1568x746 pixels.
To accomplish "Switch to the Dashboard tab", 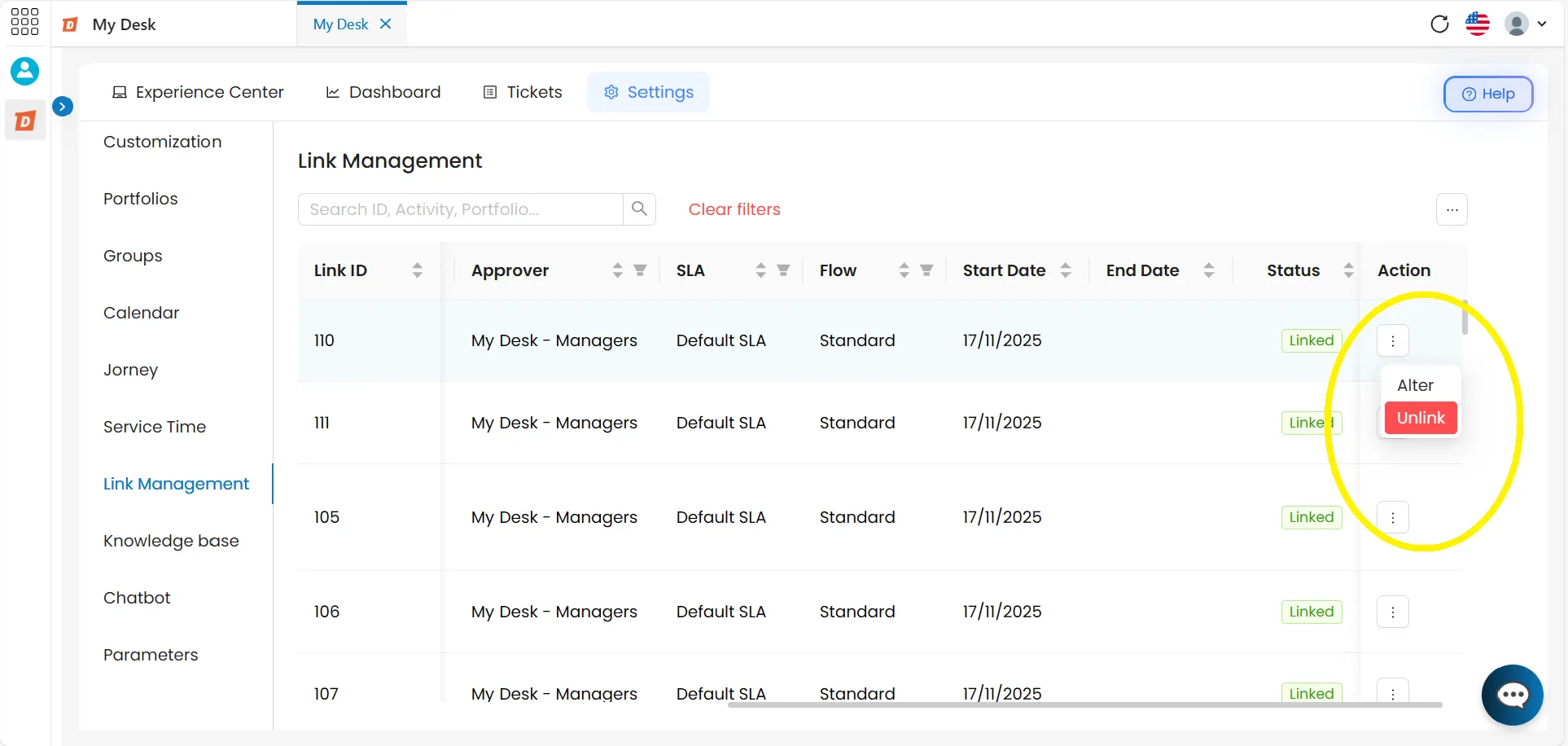I will [x=383, y=92].
